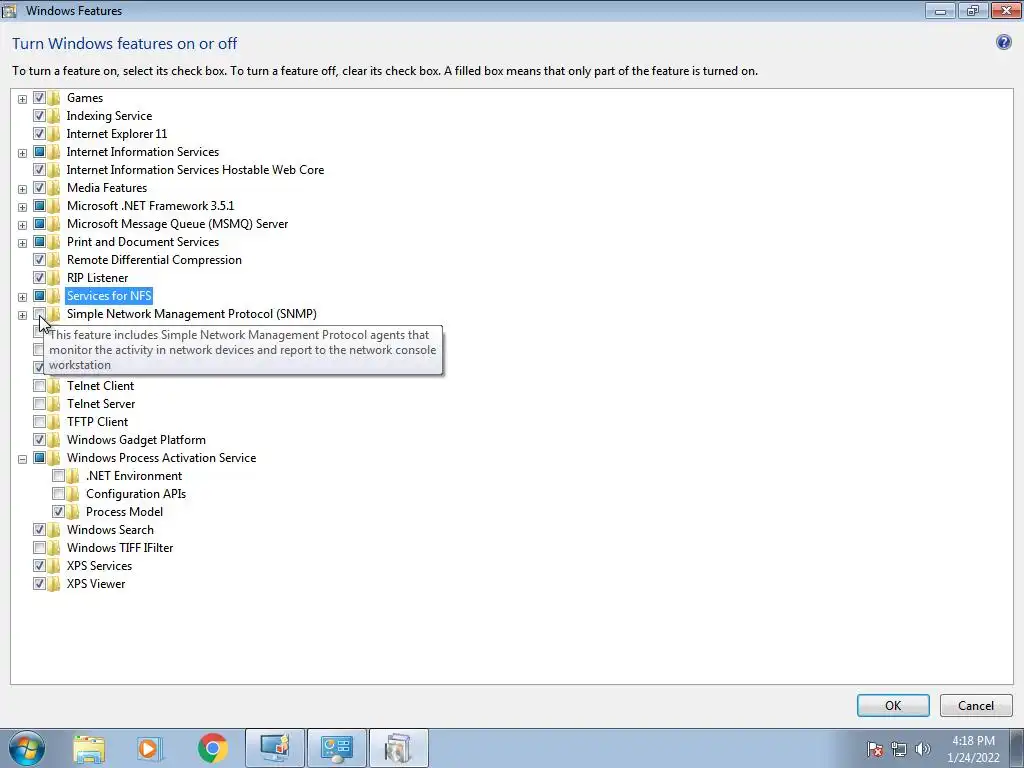
Task: Click the folder icon beside .NET Environment
Action: point(73,476)
